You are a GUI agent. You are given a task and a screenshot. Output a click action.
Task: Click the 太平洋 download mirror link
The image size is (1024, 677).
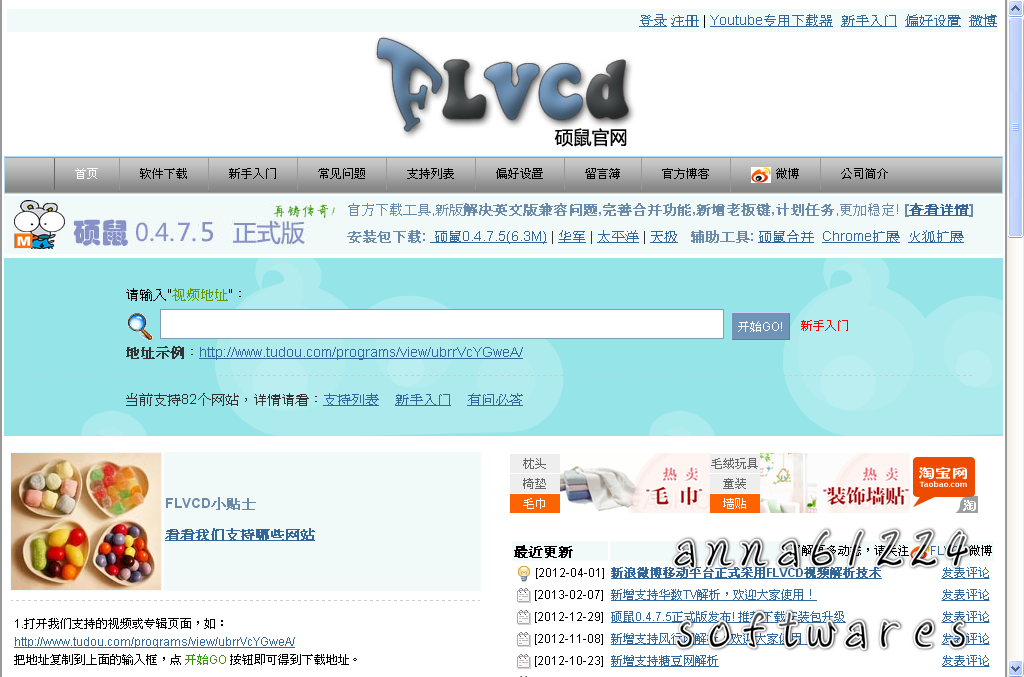(618, 236)
